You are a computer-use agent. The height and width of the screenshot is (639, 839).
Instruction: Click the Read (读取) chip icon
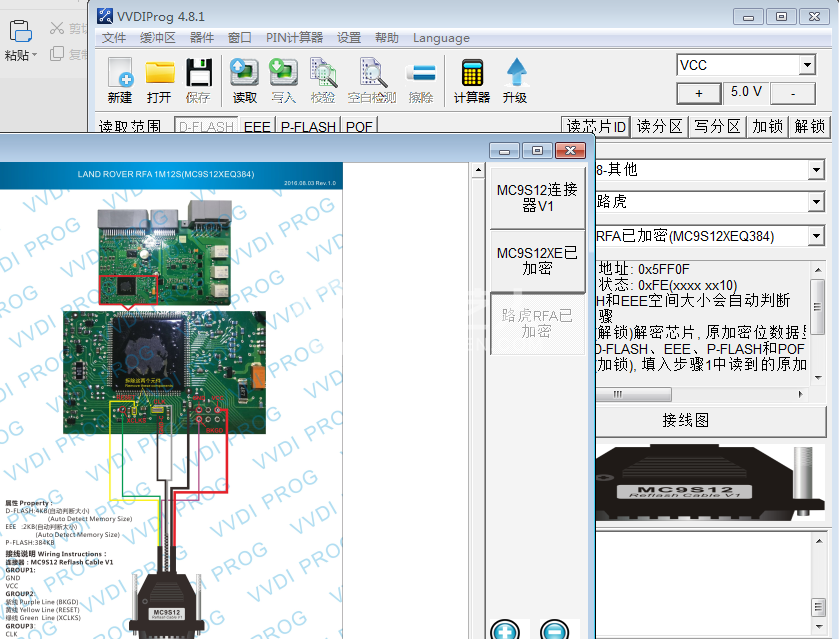pyautogui.click(x=245, y=72)
